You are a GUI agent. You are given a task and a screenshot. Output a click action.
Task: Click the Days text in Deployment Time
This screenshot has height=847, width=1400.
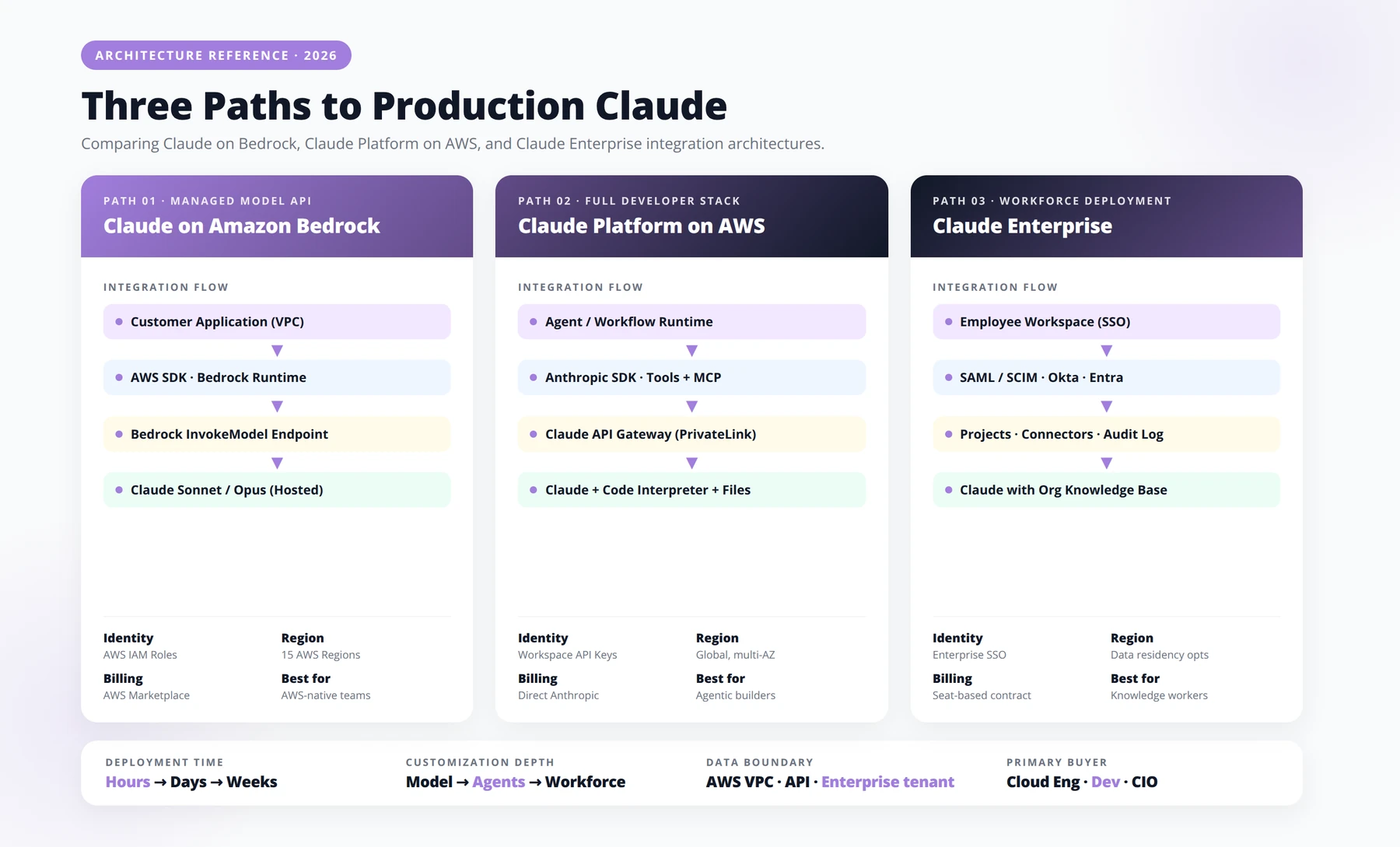coord(188,782)
